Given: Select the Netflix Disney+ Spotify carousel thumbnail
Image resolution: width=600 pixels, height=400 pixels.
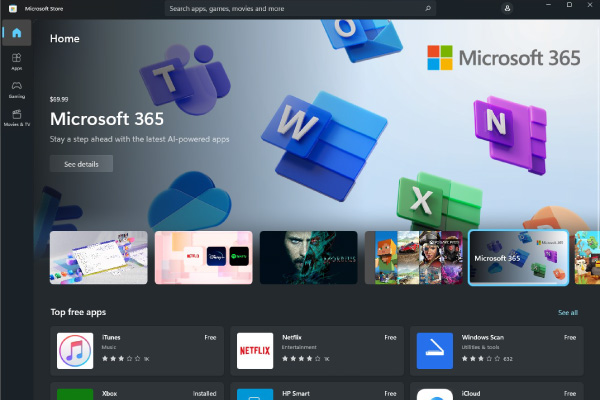Looking at the screenshot, I should click(x=204, y=258).
